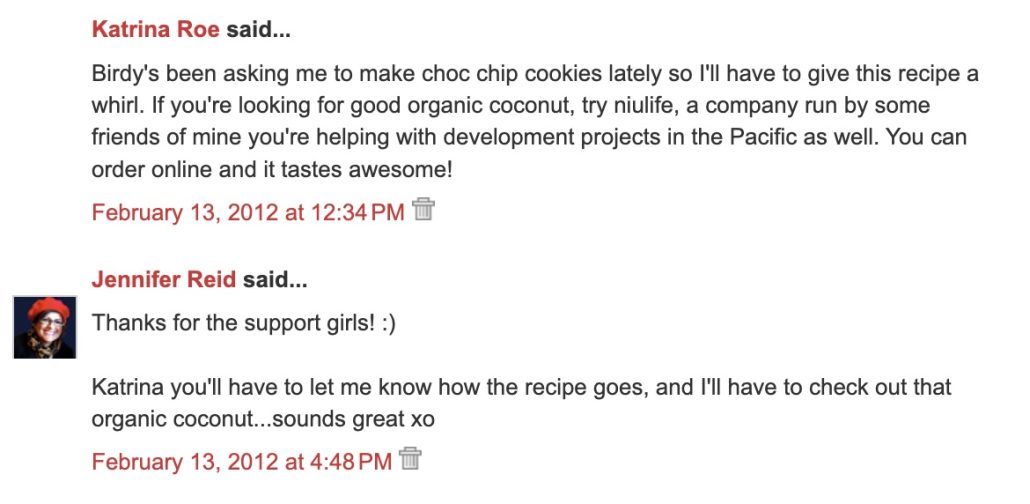This screenshot has height=504, width=1030.
Task: Click Jennifer Reid's avatar photo
Action: tap(45, 327)
